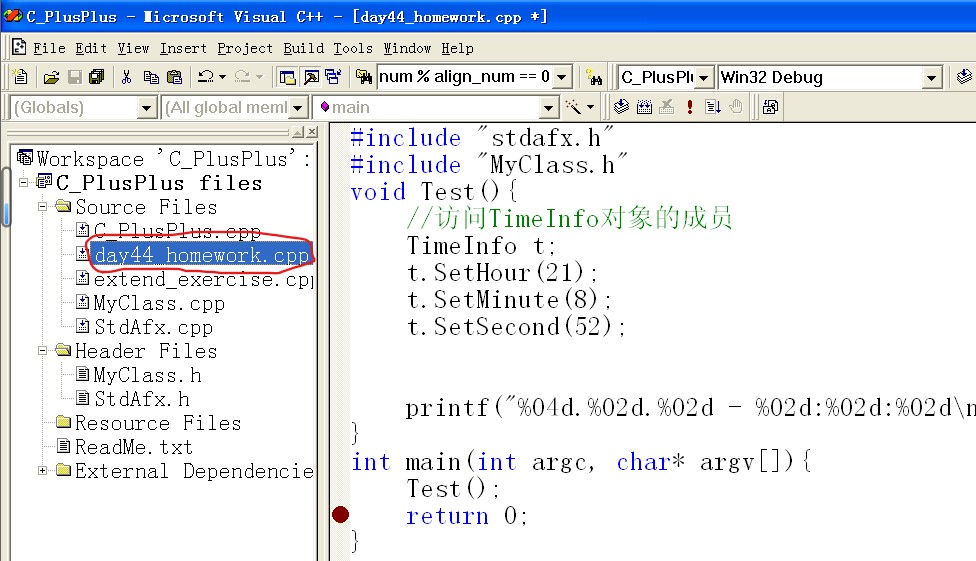Screen dimensions: 976x561
Task: Click build icon after Win32 Debug
Action: pyautogui.click(x=964, y=77)
